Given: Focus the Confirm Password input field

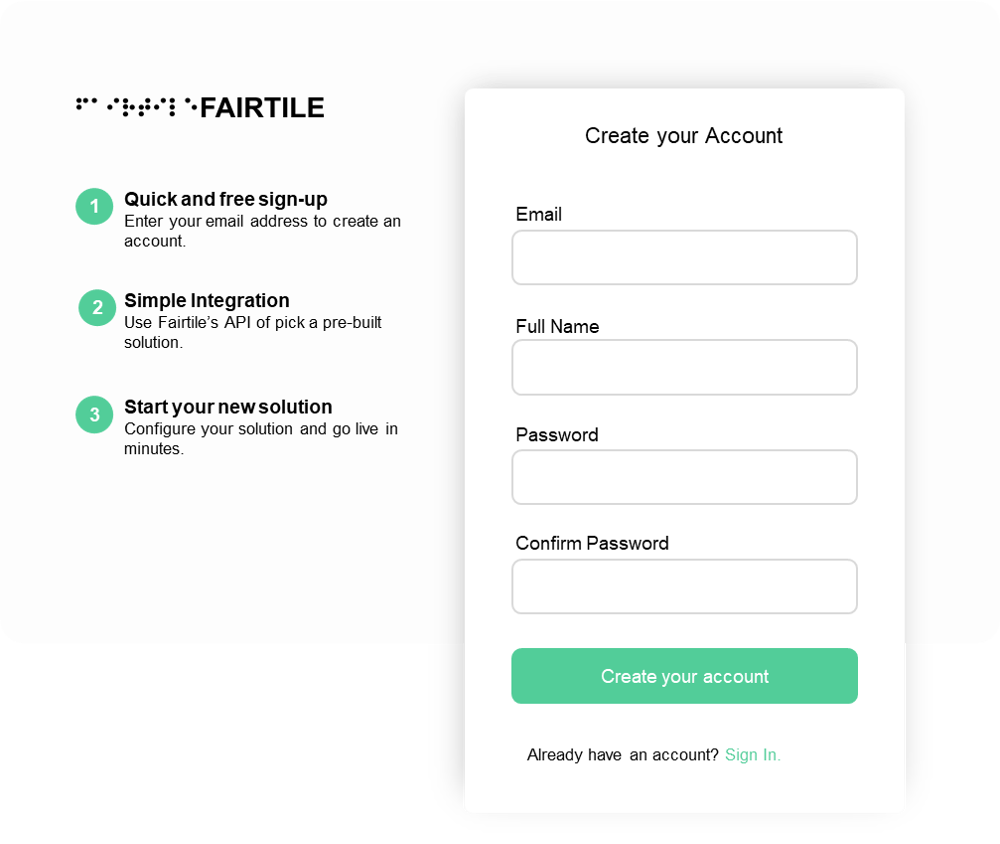Looking at the screenshot, I should pyautogui.click(x=684, y=587).
